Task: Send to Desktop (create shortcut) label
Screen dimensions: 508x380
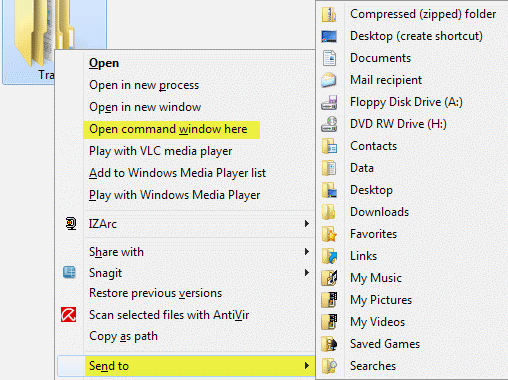Action: point(416,36)
